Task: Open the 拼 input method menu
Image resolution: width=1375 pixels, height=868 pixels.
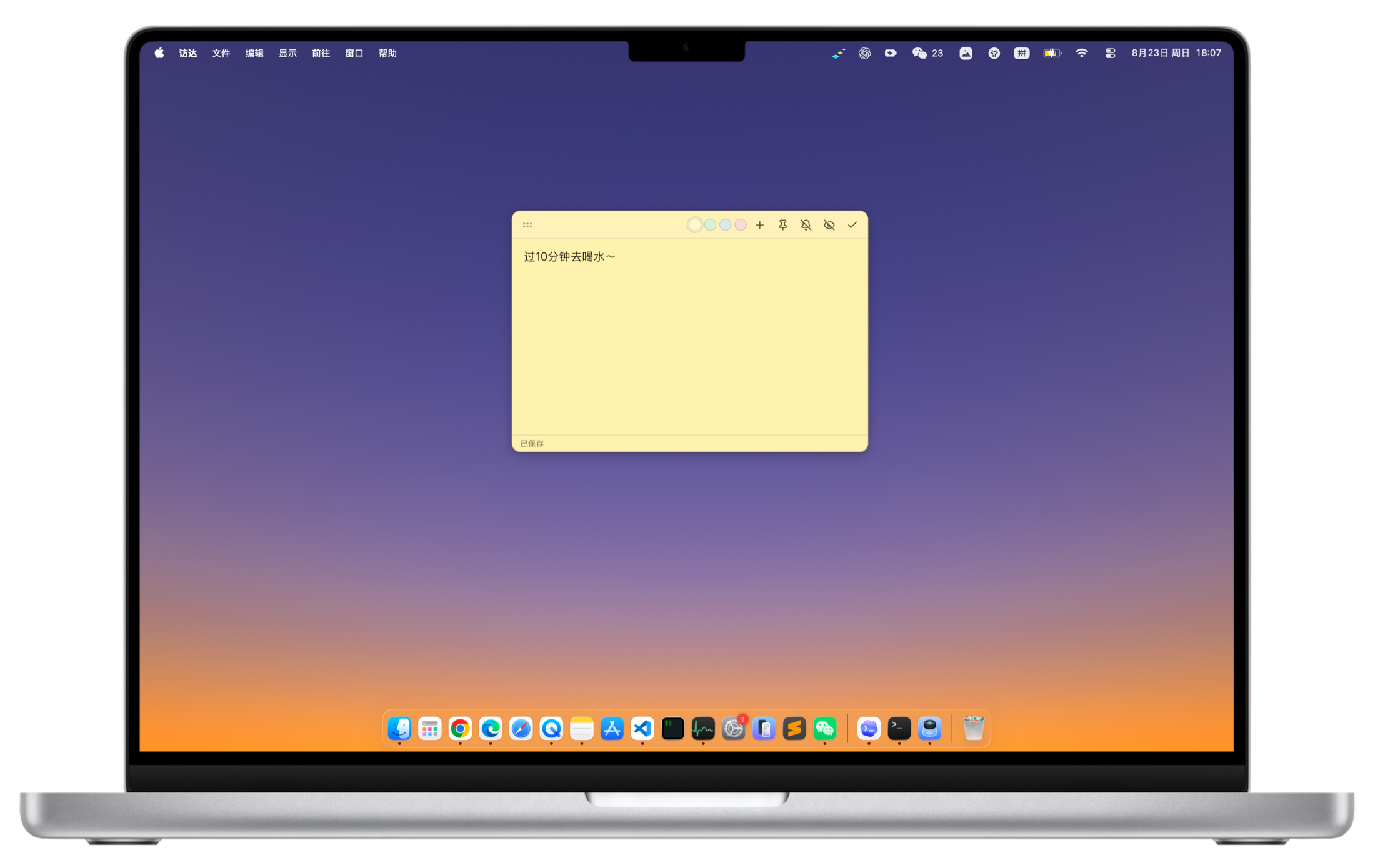Action: (x=1021, y=53)
